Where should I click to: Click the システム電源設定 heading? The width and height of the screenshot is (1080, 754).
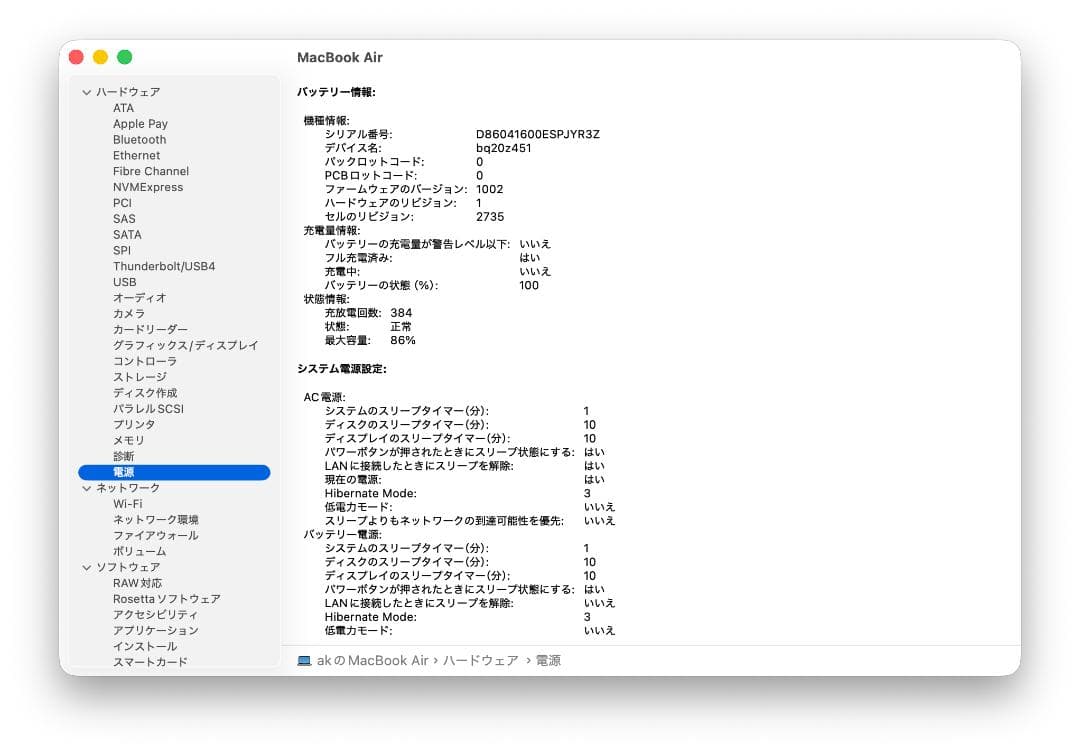(x=342, y=368)
